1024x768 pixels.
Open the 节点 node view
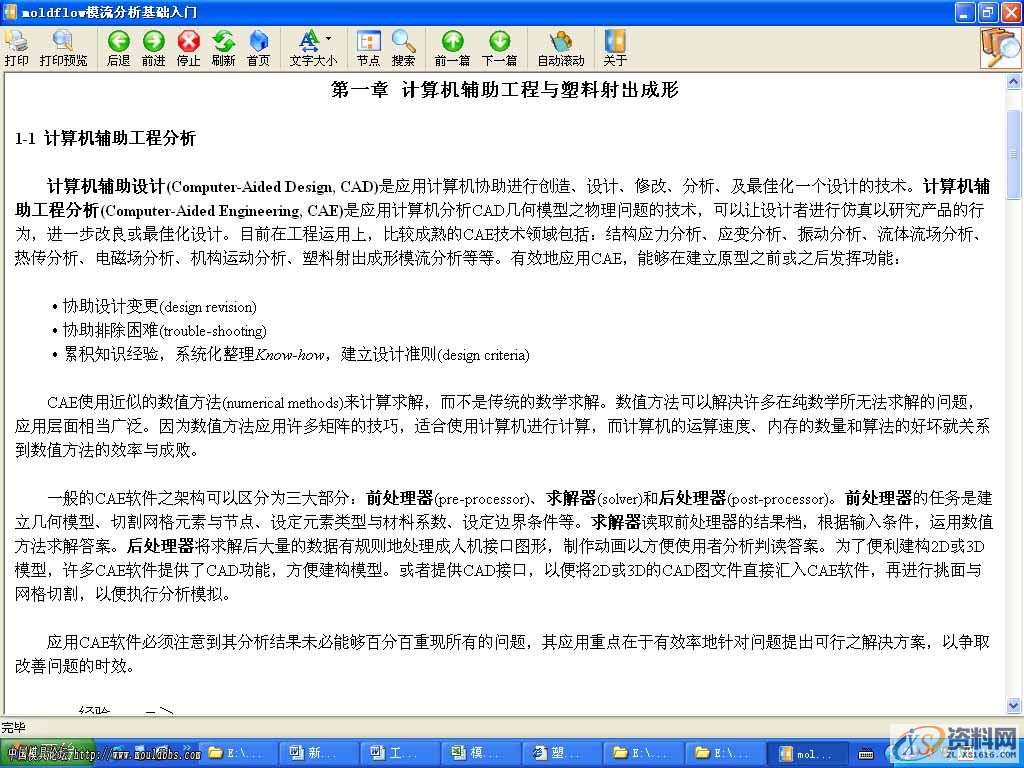[367, 46]
